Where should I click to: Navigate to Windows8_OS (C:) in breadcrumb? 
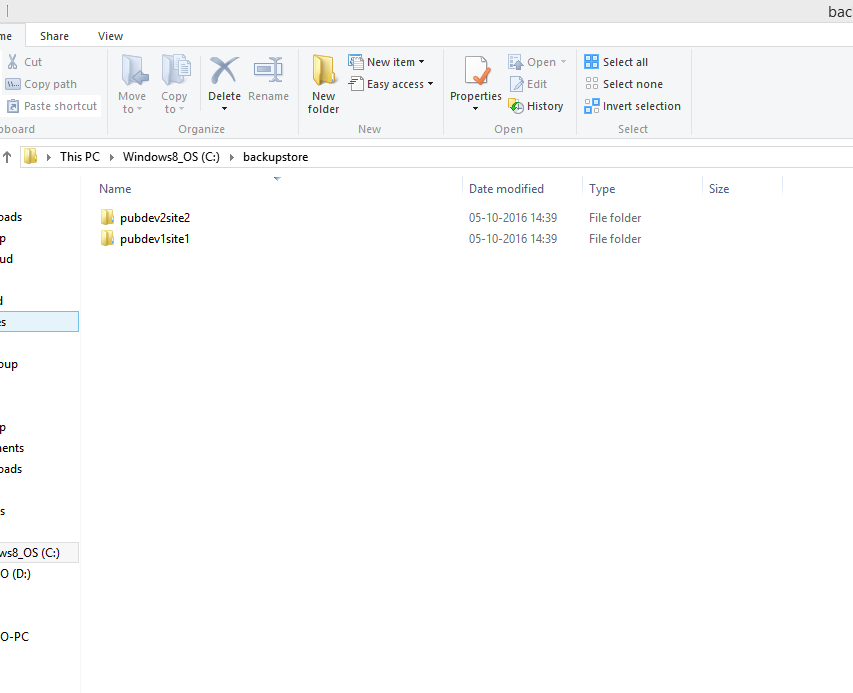pos(169,156)
